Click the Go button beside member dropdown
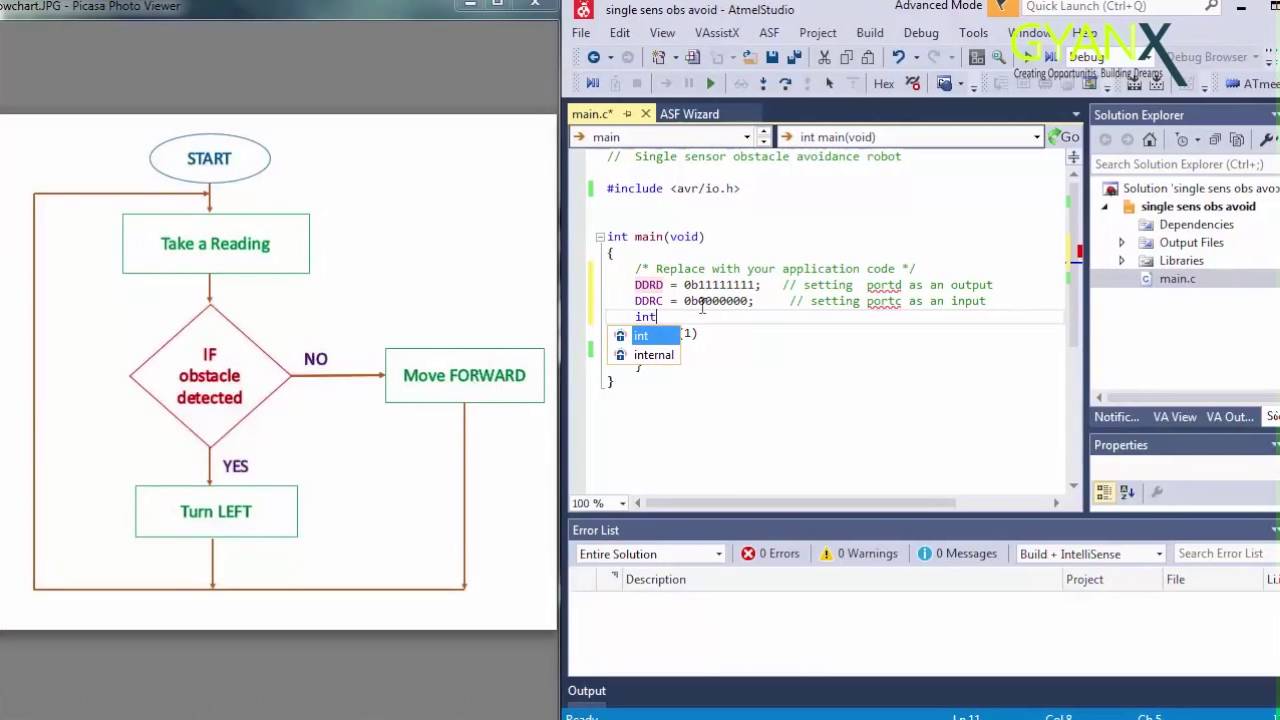The height and width of the screenshot is (720, 1280). pos(1064,137)
